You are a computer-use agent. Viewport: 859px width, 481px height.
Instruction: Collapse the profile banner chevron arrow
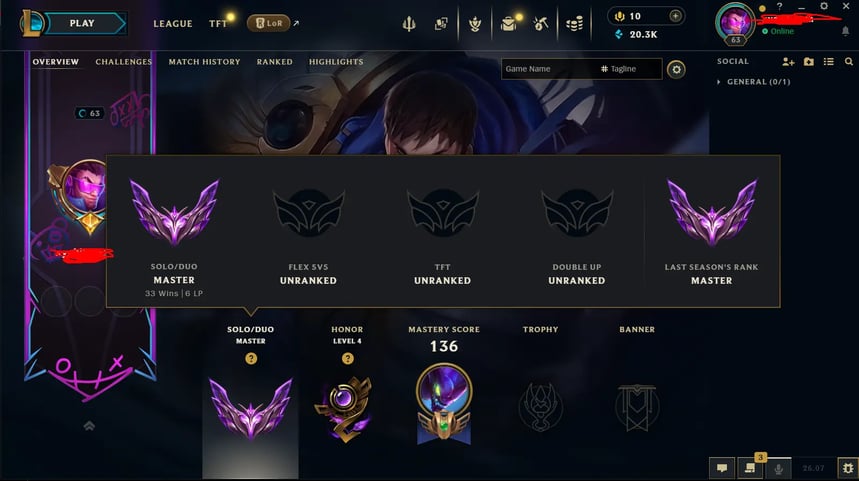89,426
